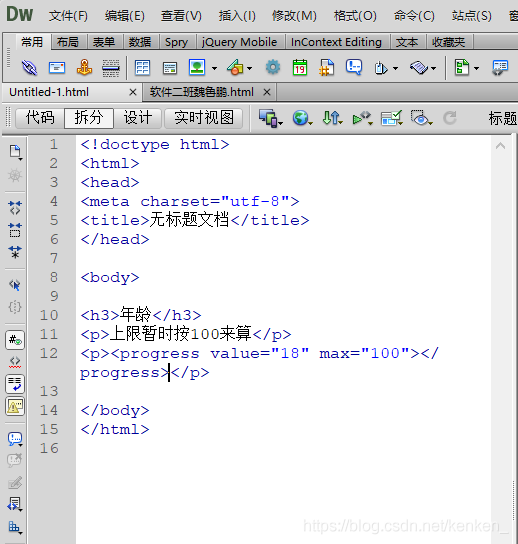Open the 站点(S) menu
Screen dimensions: 518x544
pos(472,16)
